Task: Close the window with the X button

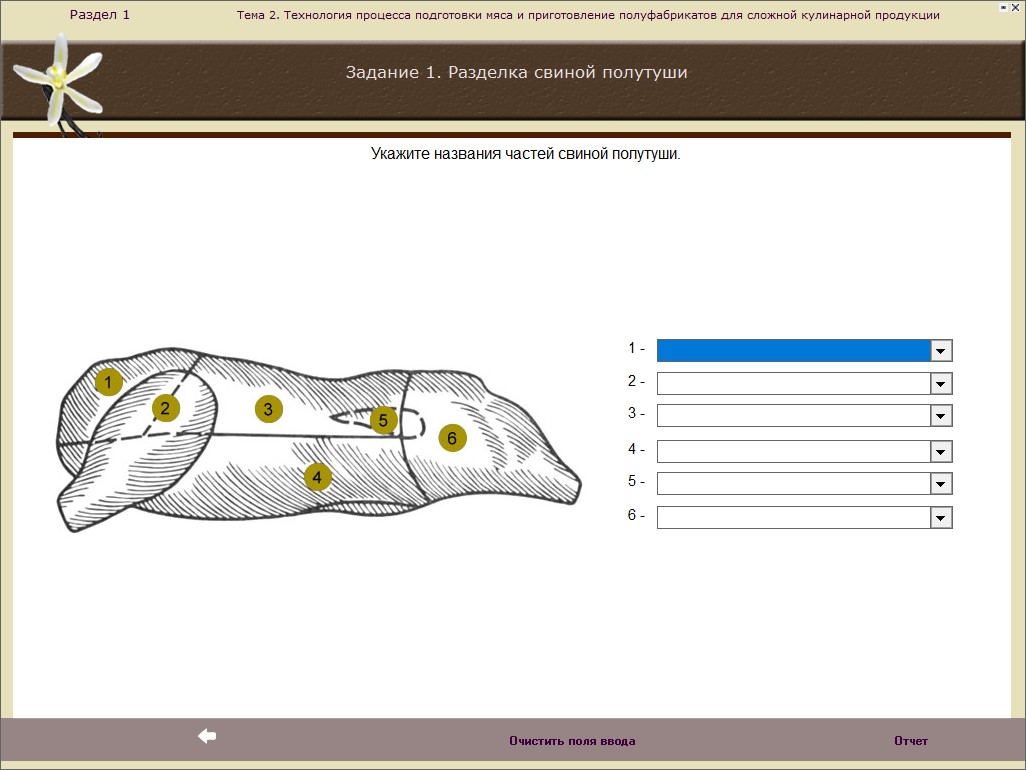Action: pos(1016,8)
